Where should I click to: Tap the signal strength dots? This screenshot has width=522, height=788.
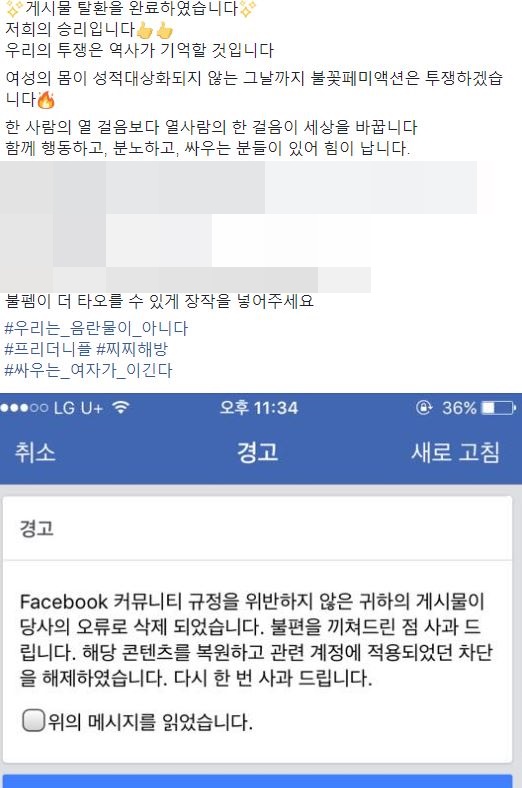click(24, 408)
